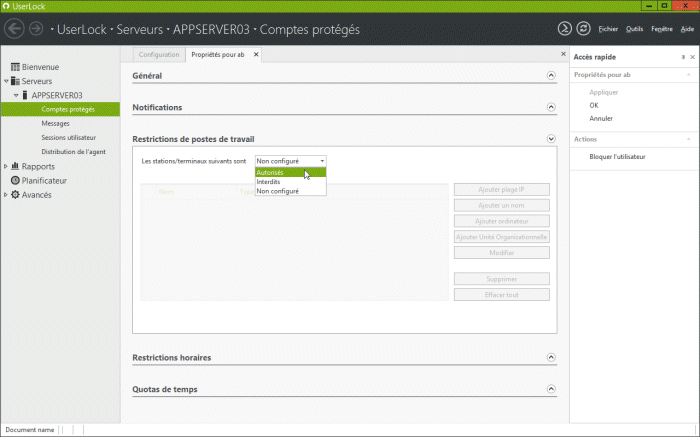The width and height of the screenshot is (700, 437).
Task: Select Non configuré in dropdown list
Action: (x=290, y=191)
